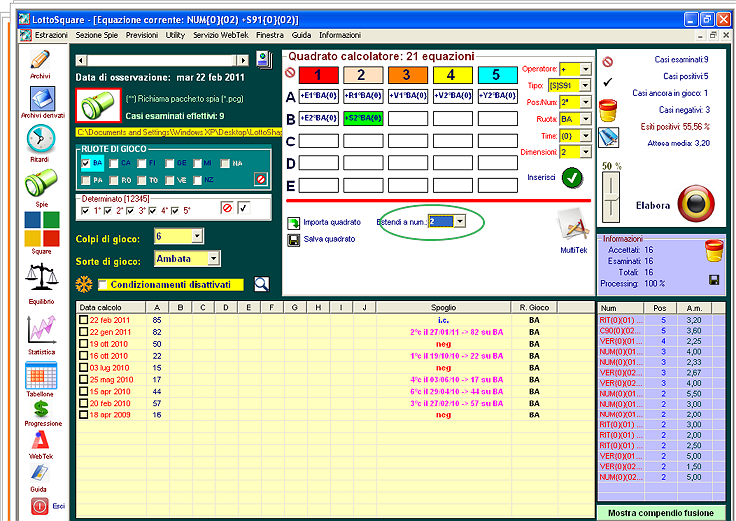This screenshot has width=736, height=521.
Task: Click Richiama pacchetto spia flashlight button
Action: (x=98, y=106)
